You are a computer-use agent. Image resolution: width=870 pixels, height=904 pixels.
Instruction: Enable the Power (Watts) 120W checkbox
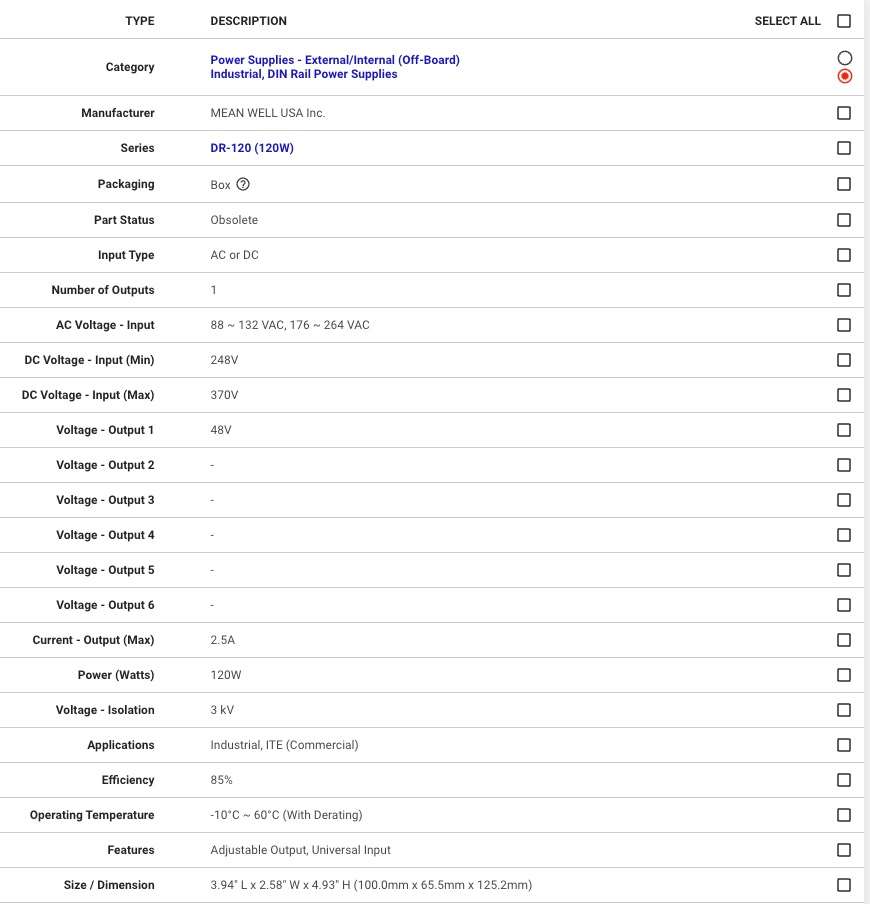844,675
